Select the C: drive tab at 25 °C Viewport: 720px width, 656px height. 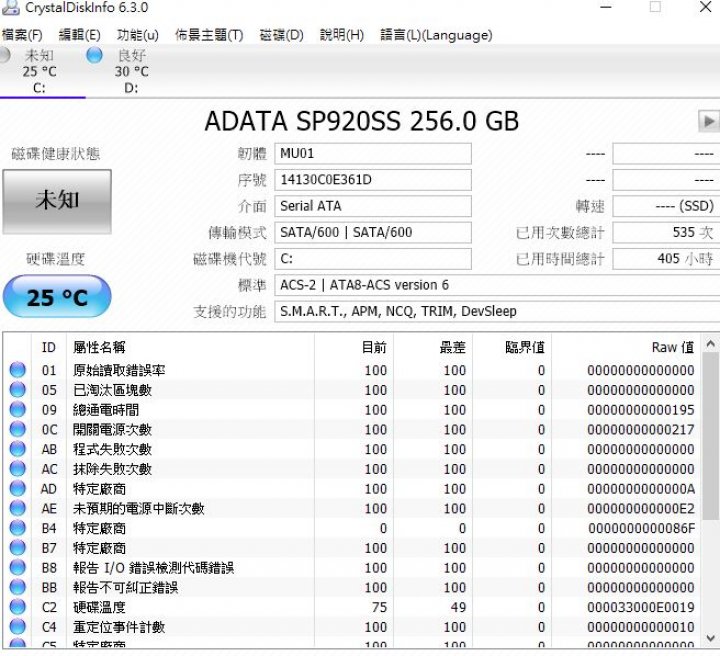(x=39, y=71)
